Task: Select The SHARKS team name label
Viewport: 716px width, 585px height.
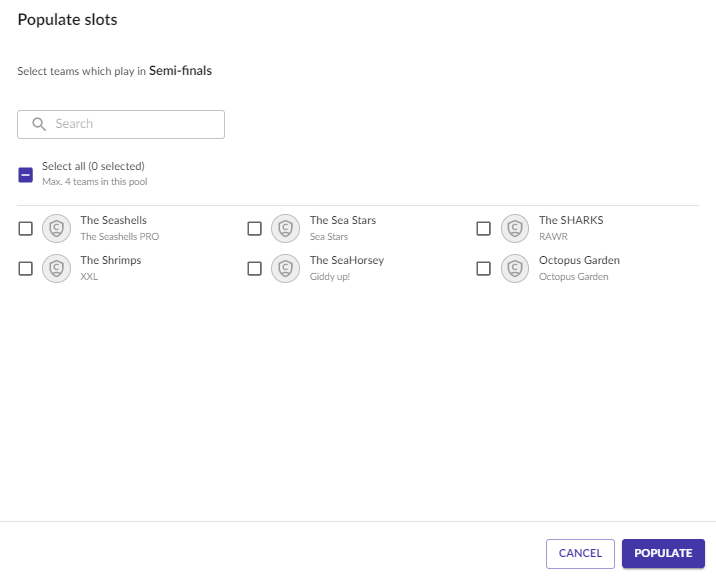Action: [x=571, y=220]
